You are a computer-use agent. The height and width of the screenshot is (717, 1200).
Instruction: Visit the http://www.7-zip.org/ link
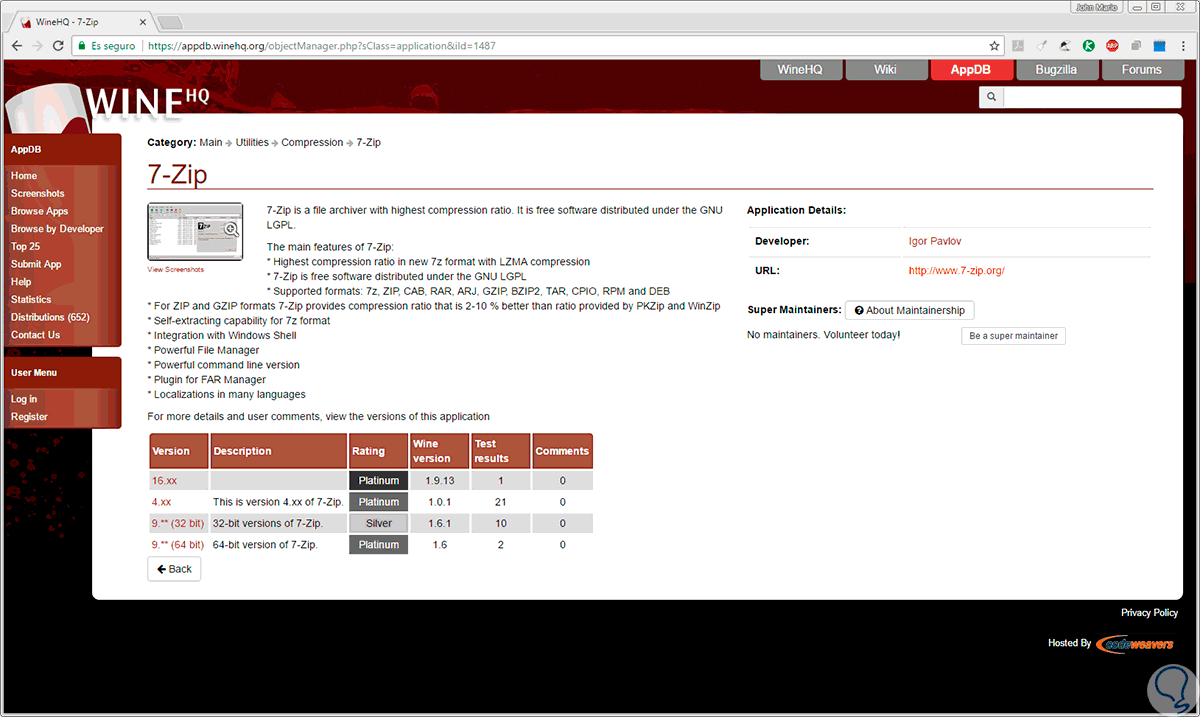(x=957, y=271)
